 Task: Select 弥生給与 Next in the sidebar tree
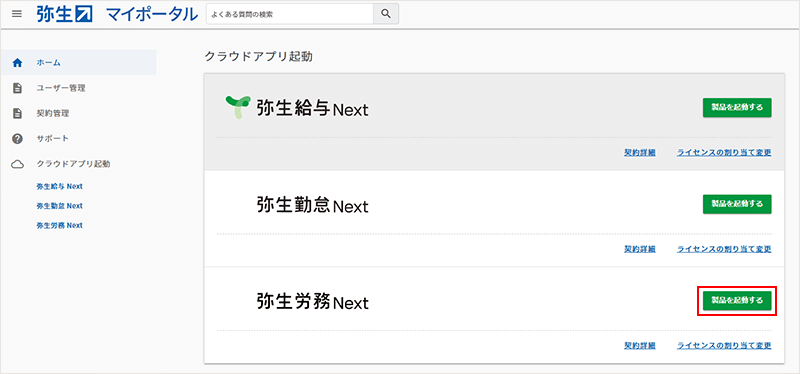tap(60, 186)
